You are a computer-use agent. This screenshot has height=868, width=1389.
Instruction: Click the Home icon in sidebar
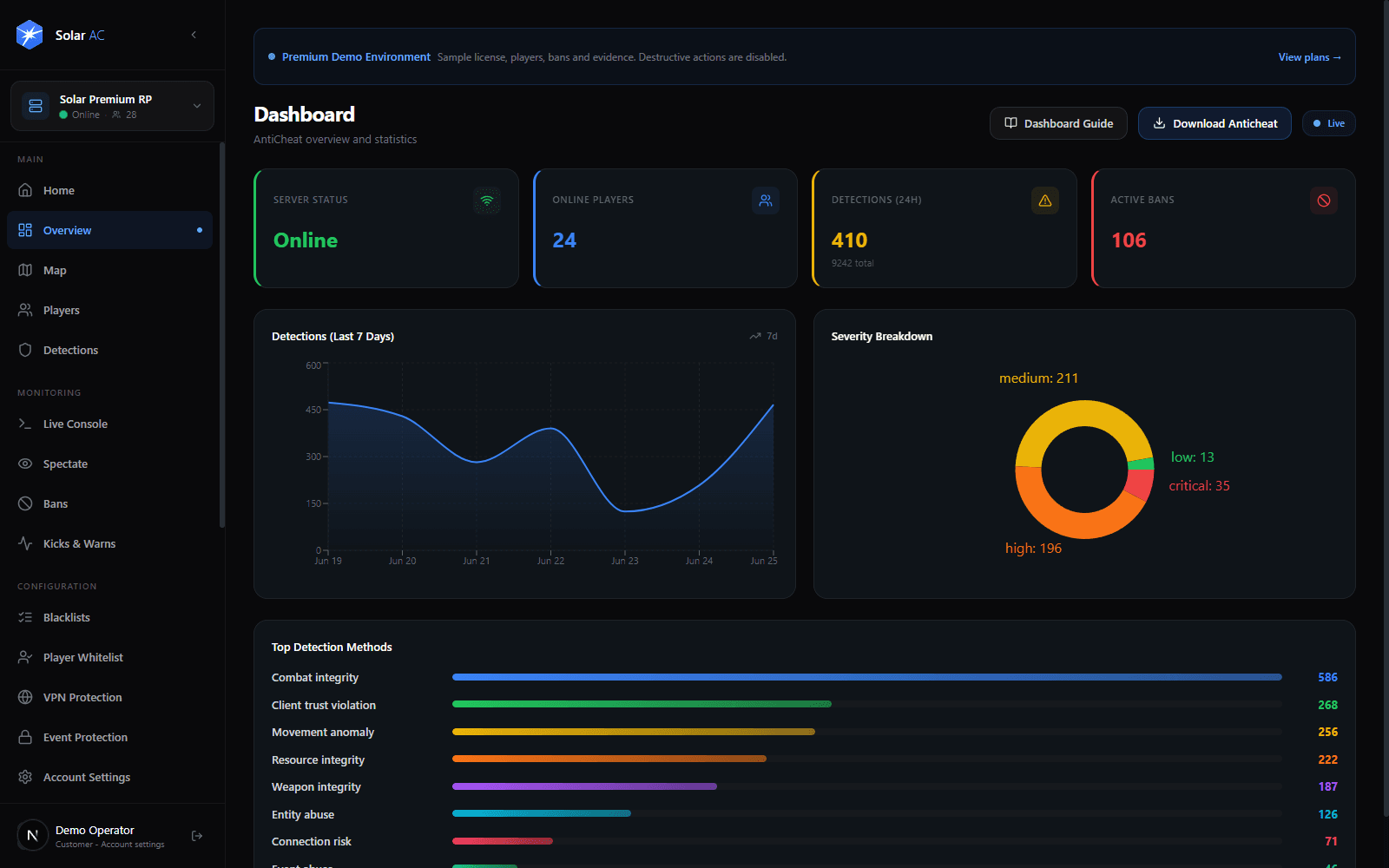25,190
